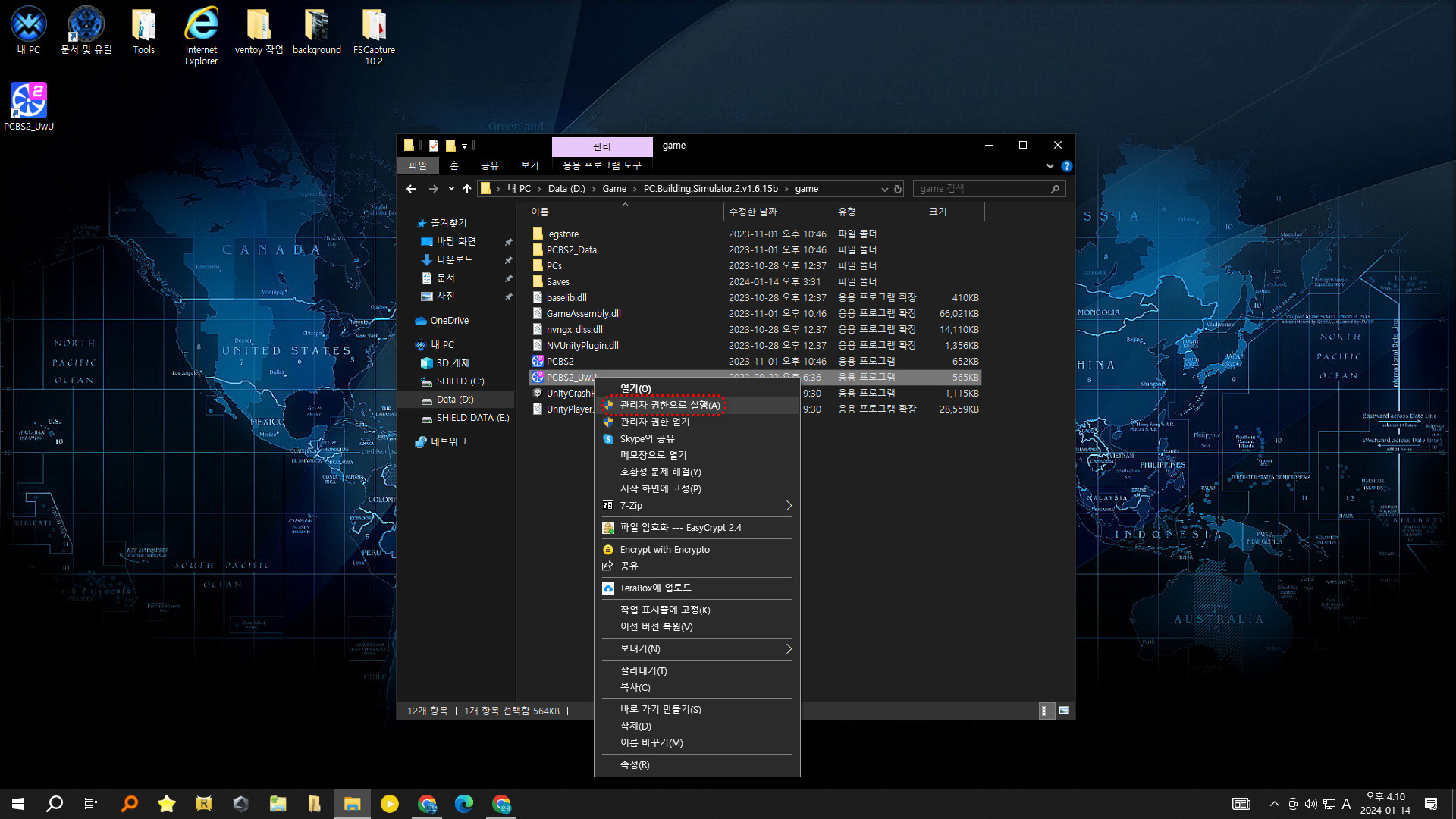Click the search magnifier in game search box
Viewport: 1456px width, 819px height.
click(x=1055, y=189)
